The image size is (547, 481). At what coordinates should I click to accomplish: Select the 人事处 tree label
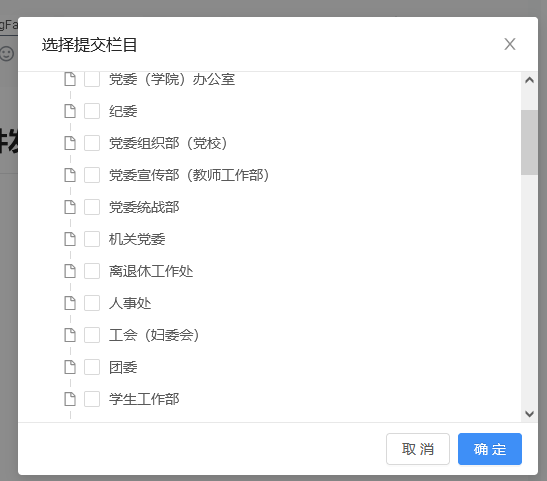tap(130, 303)
